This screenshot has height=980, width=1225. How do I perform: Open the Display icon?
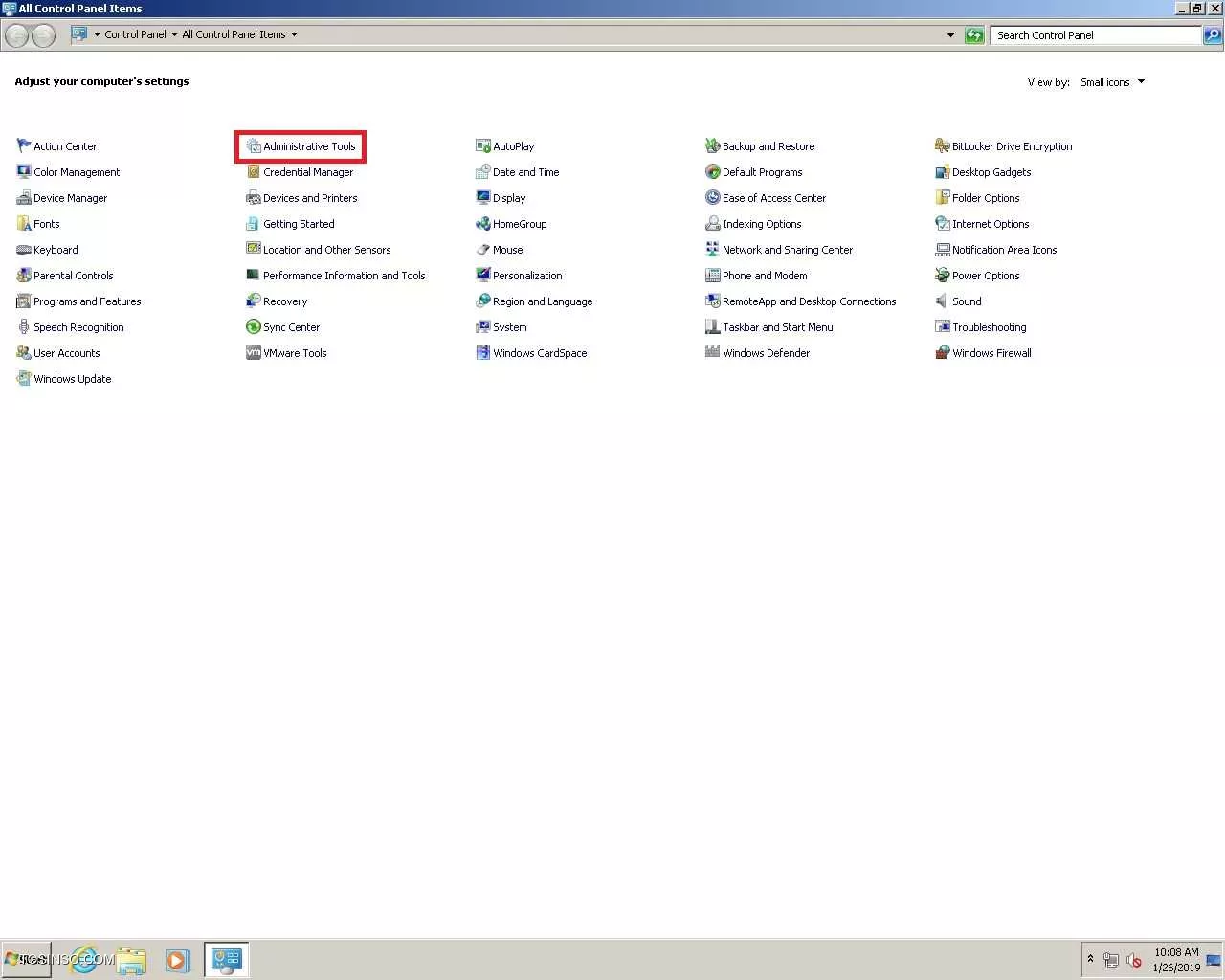point(483,197)
